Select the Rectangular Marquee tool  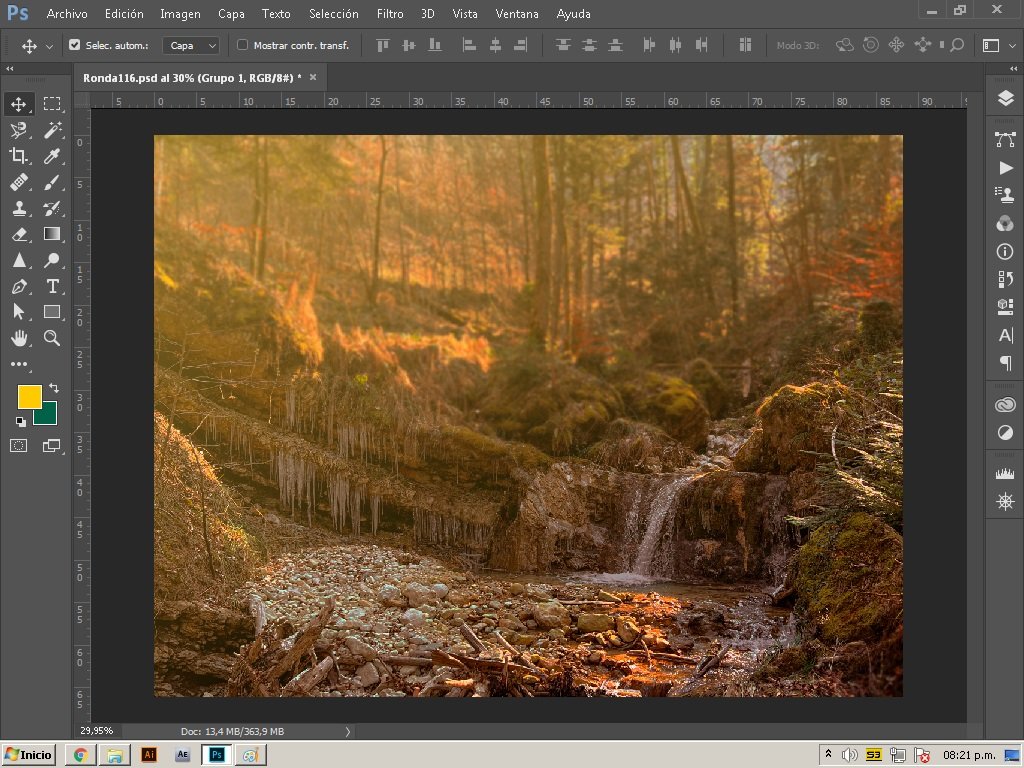[x=52, y=104]
